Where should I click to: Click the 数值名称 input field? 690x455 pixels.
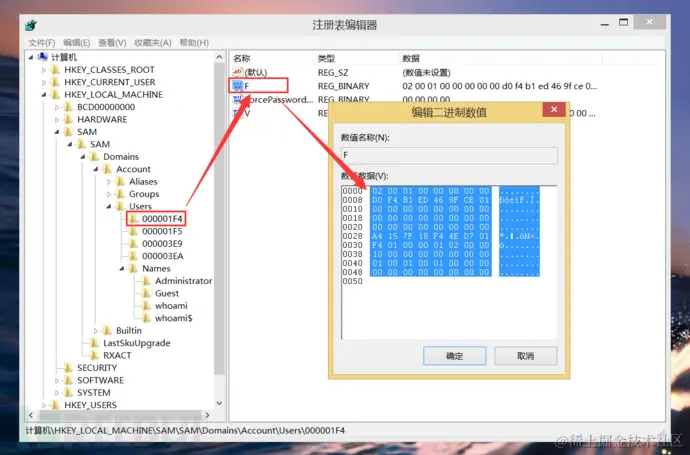pos(449,155)
